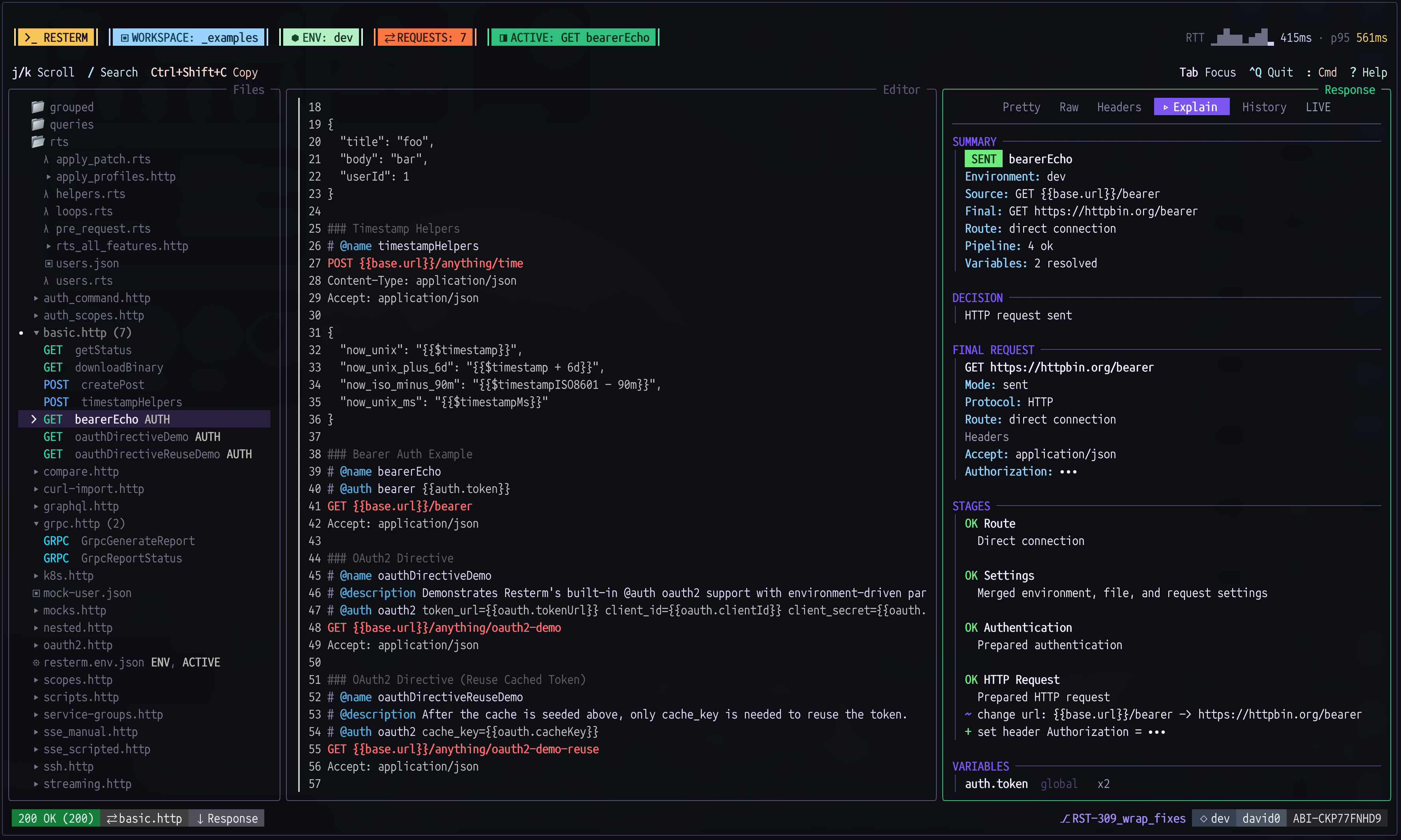
Task: Expand rts_all_features.http
Action: (x=49, y=246)
